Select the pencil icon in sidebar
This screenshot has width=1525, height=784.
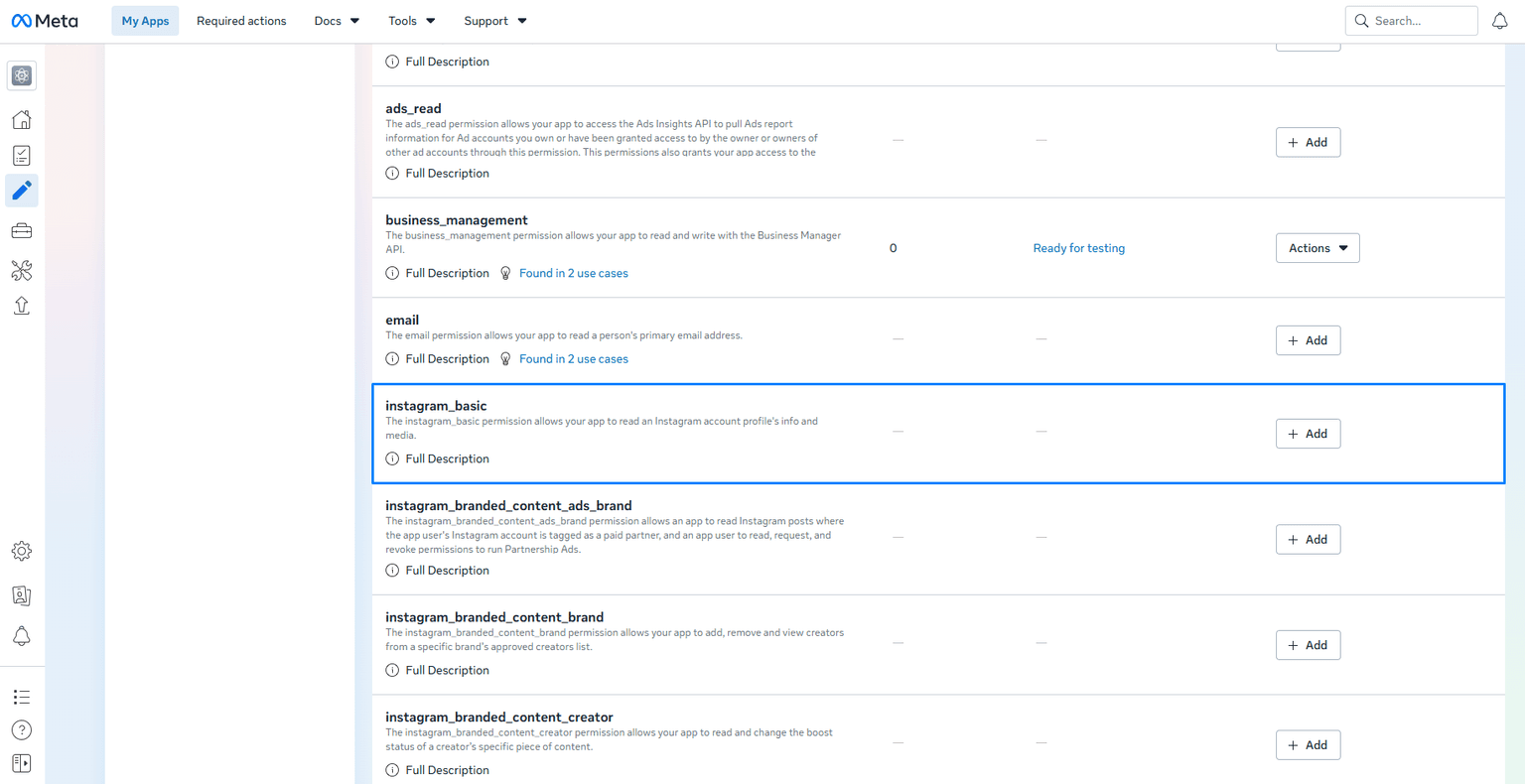(22, 191)
